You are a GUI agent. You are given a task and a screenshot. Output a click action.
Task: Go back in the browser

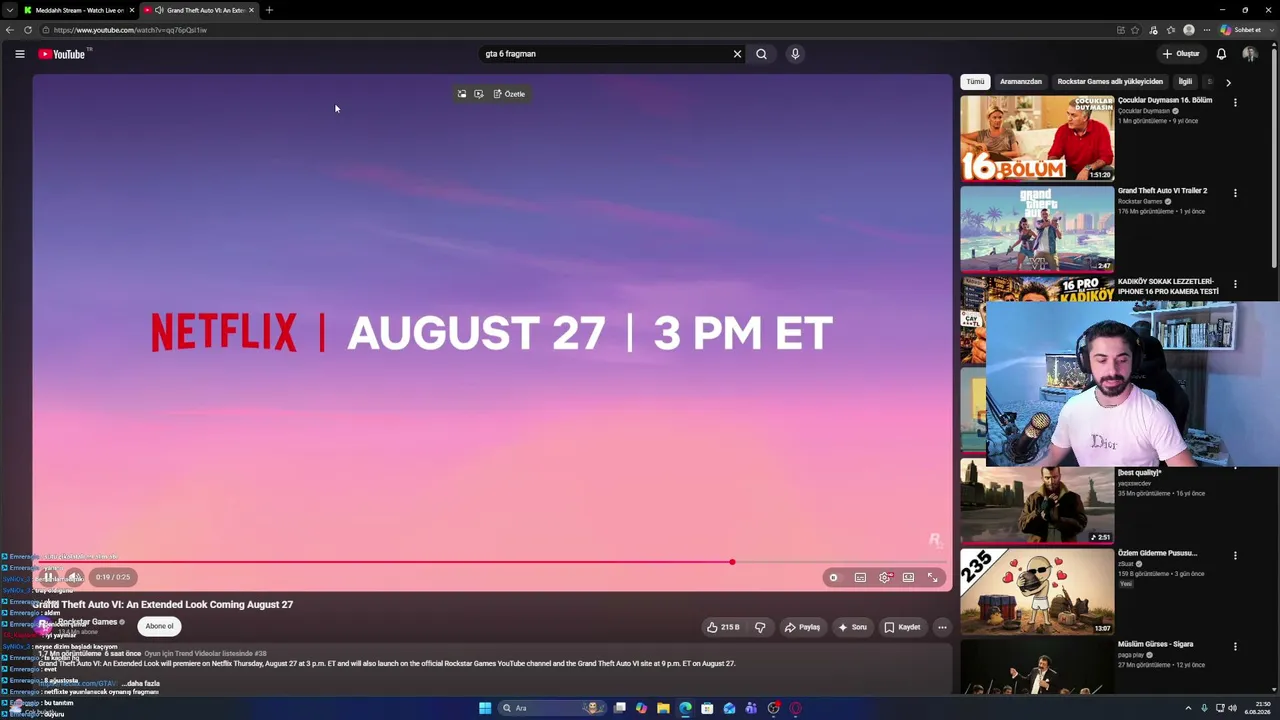(10, 30)
